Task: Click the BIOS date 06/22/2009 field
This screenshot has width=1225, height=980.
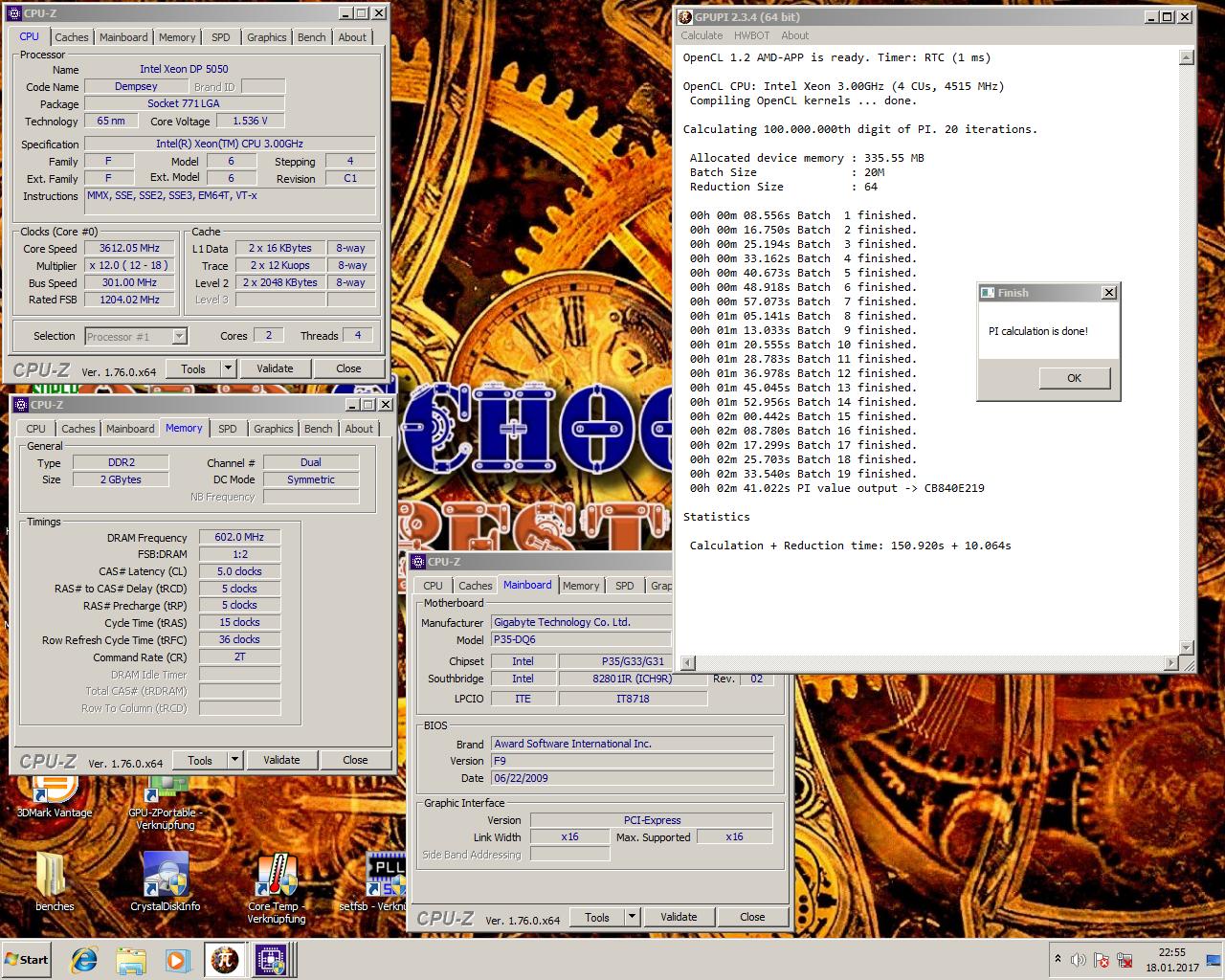Action: (x=632, y=778)
